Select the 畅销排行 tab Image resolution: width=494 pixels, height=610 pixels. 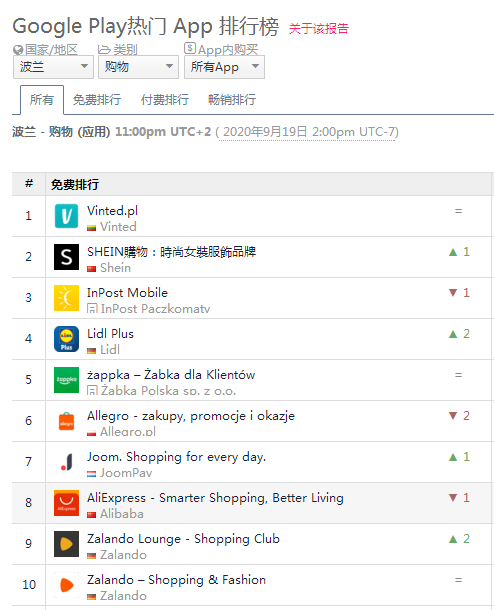pyautogui.click(x=232, y=100)
